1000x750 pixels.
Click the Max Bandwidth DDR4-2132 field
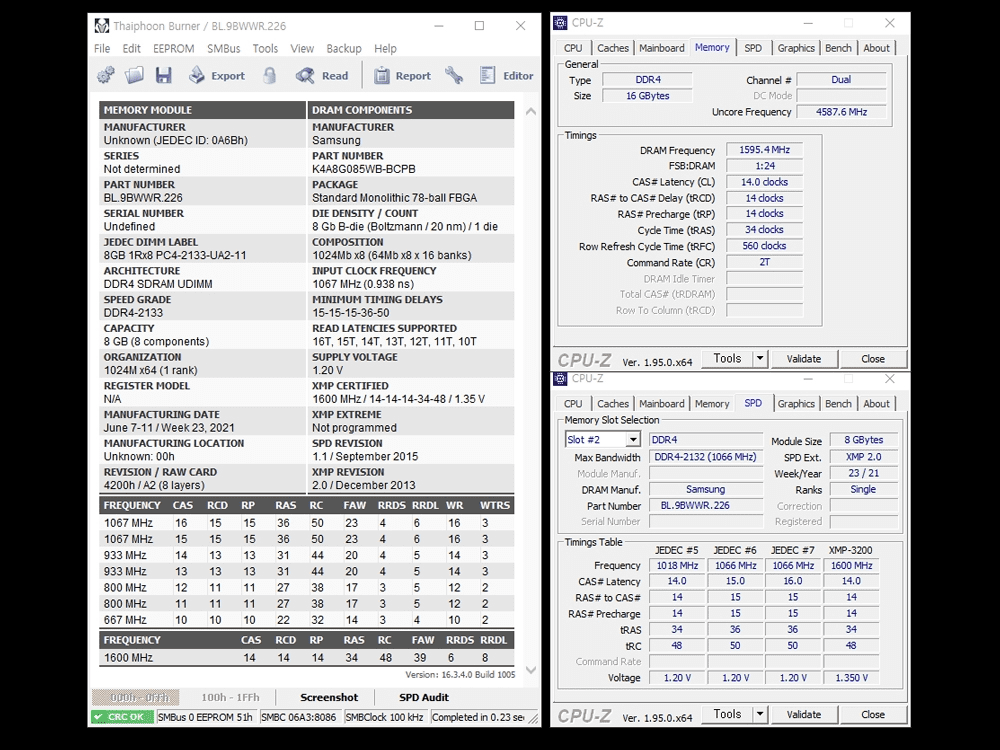pyautogui.click(x=706, y=457)
